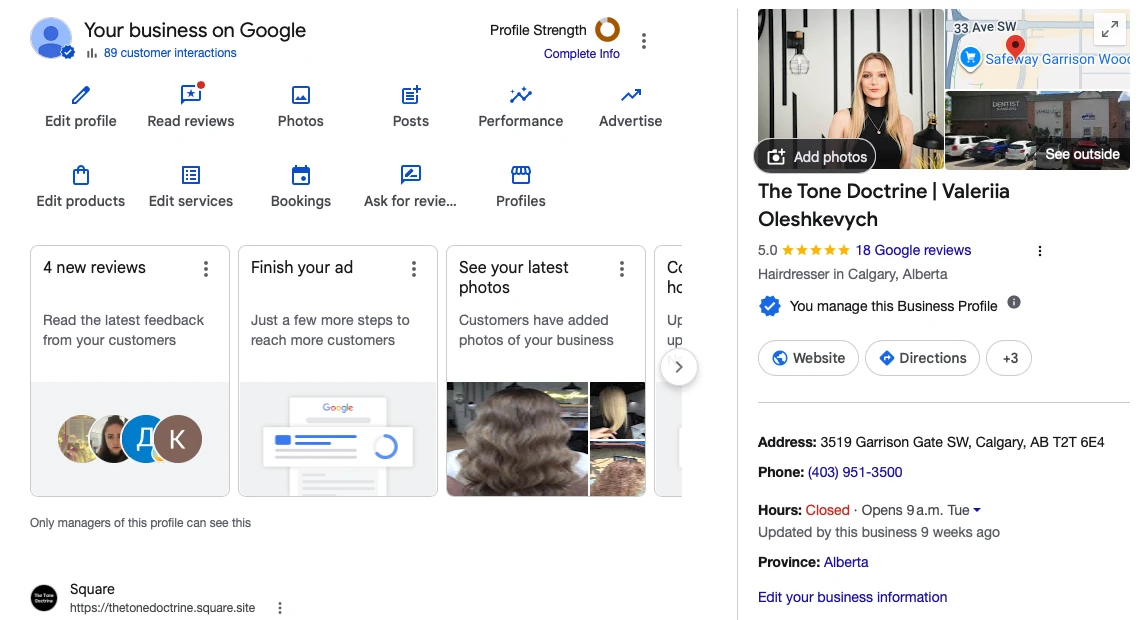The image size is (1146, 620).
Task: Click 'Updated by this business 9 weeks ago'
Action: pyautogui.click(x=879, y=532)
